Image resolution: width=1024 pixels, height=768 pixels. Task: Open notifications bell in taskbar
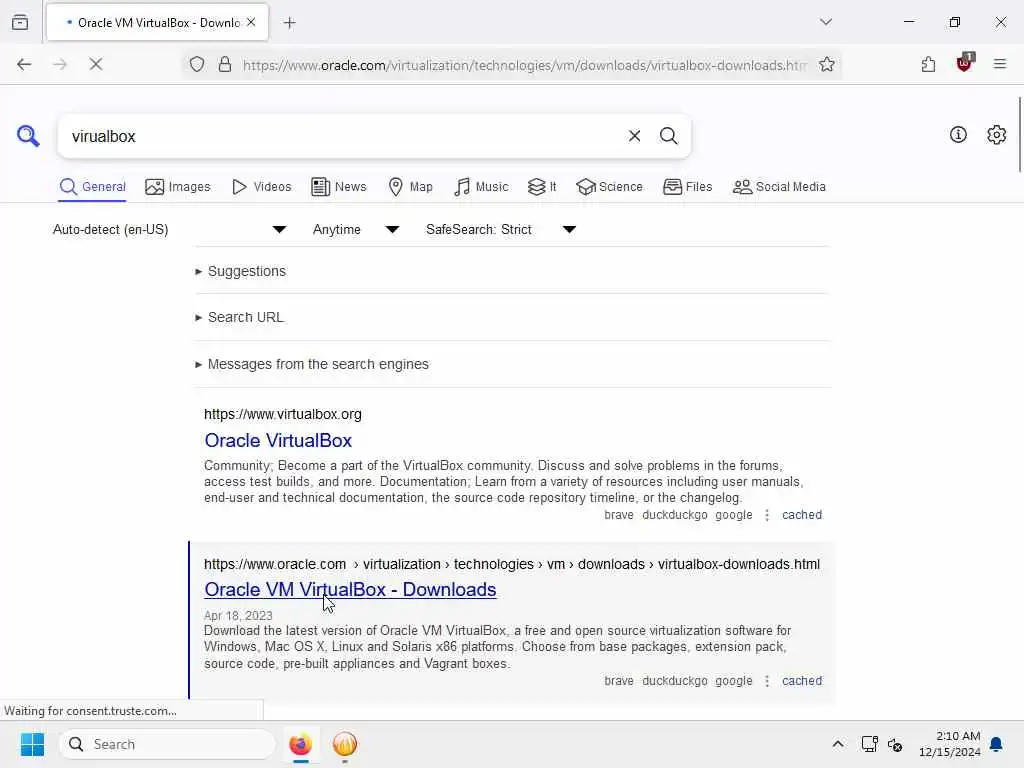point(996,744)
